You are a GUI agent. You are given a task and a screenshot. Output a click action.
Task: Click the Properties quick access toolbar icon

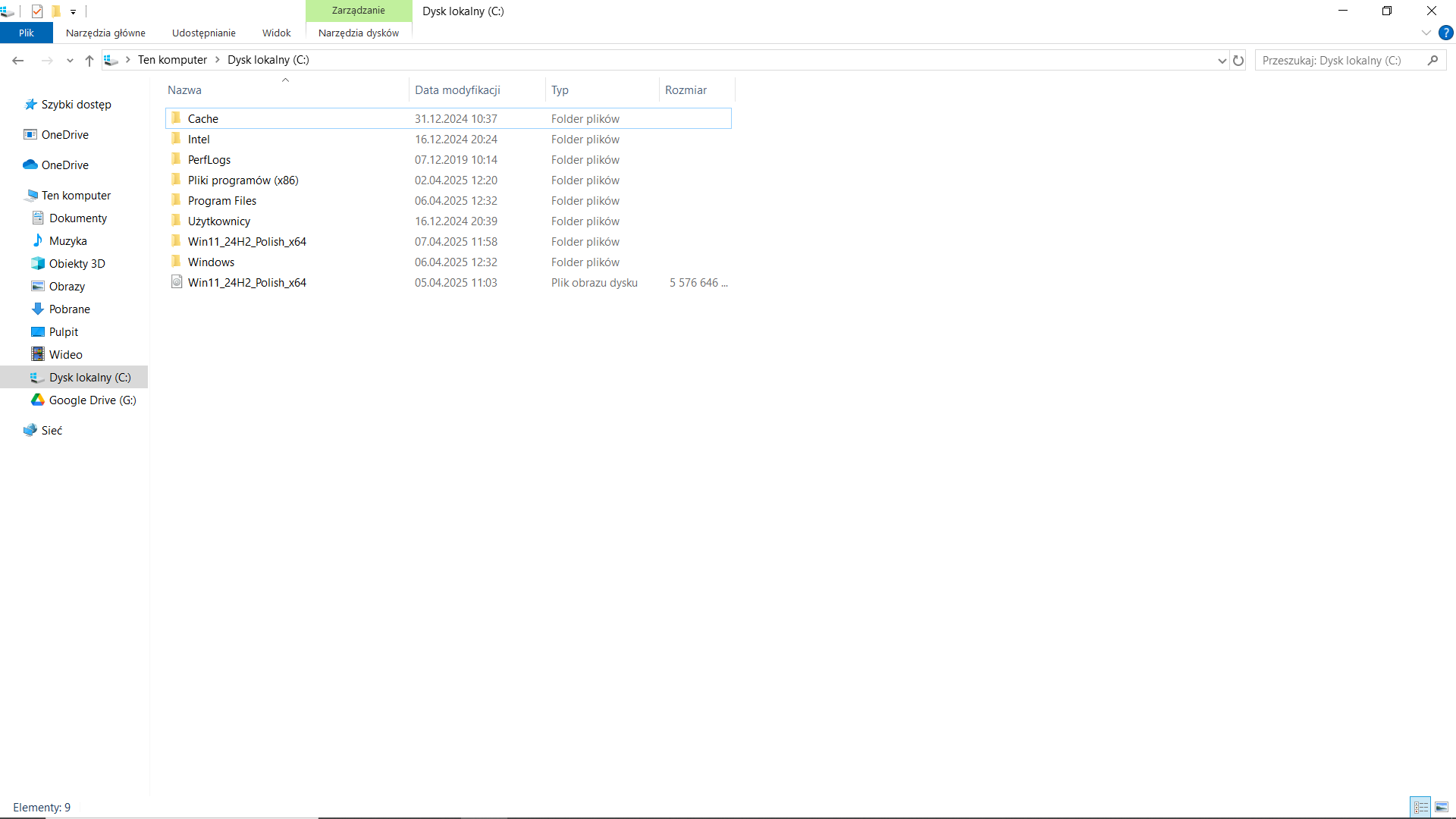click(x=37, y=11)
